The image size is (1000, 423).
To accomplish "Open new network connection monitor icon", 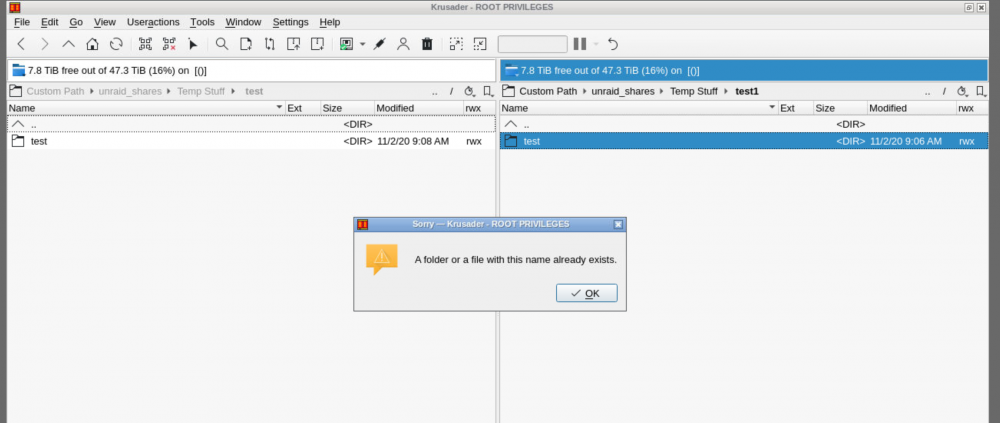I will point(346,44).
